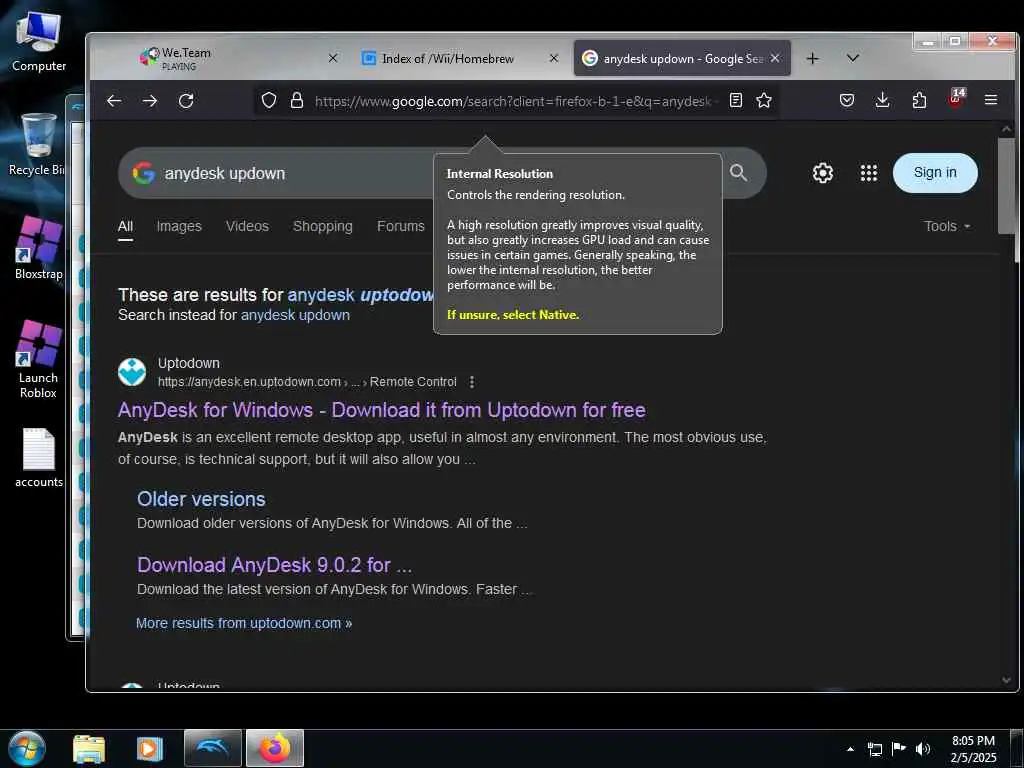Open the Recycle Bin desktop icon
The height and width of the screenshot is (768, 1024).
(x=37, y=145)
